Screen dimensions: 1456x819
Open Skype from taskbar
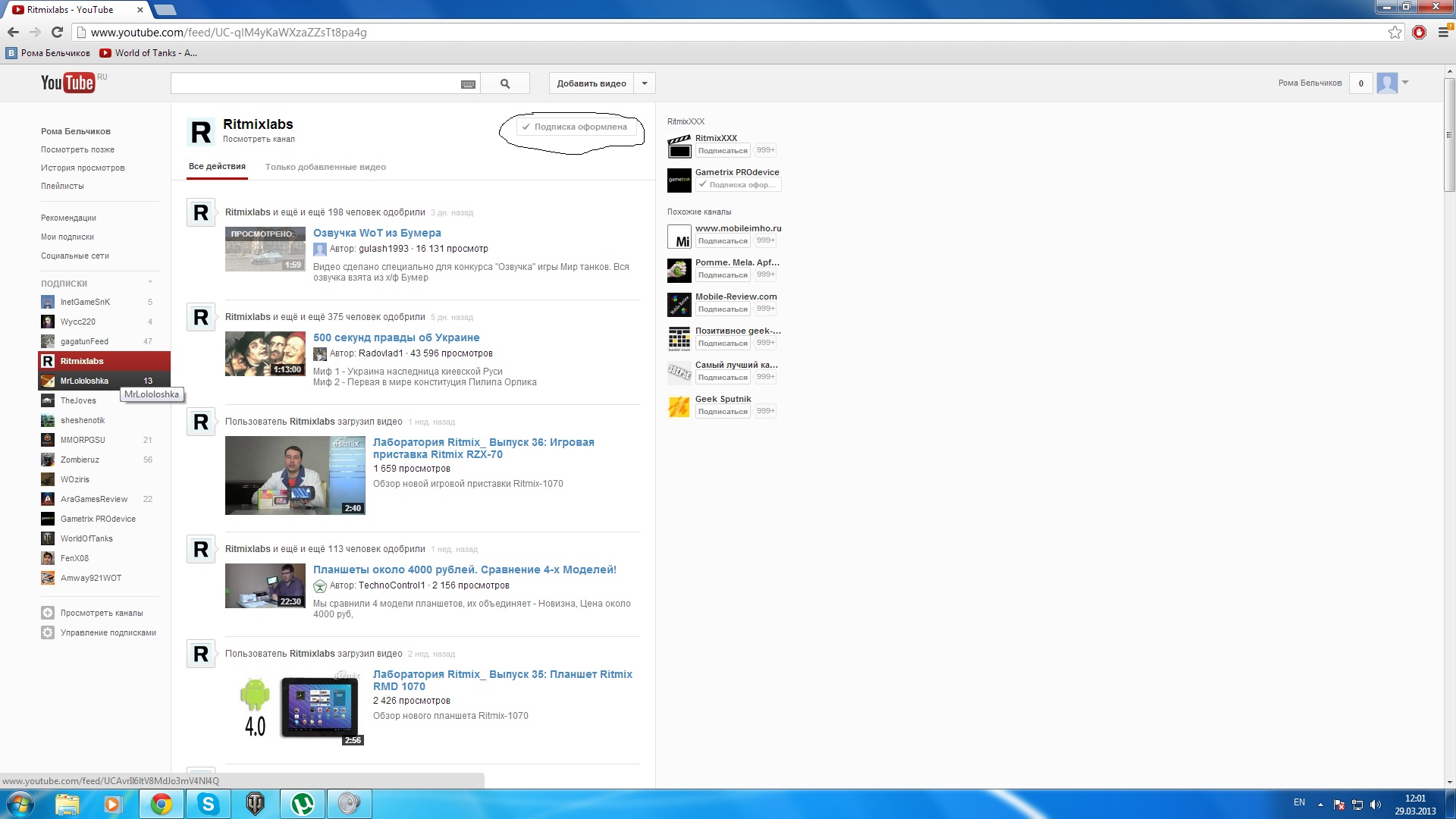tap(208, 804)
